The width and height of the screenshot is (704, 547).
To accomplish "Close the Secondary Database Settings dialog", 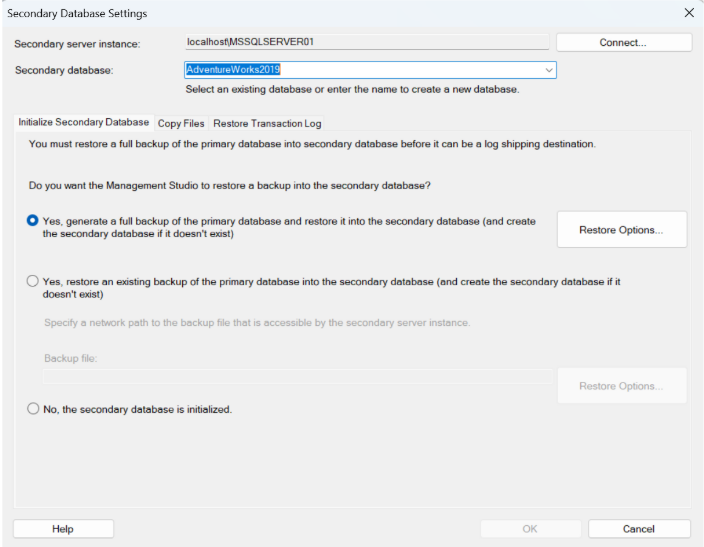I will [688, 13].
